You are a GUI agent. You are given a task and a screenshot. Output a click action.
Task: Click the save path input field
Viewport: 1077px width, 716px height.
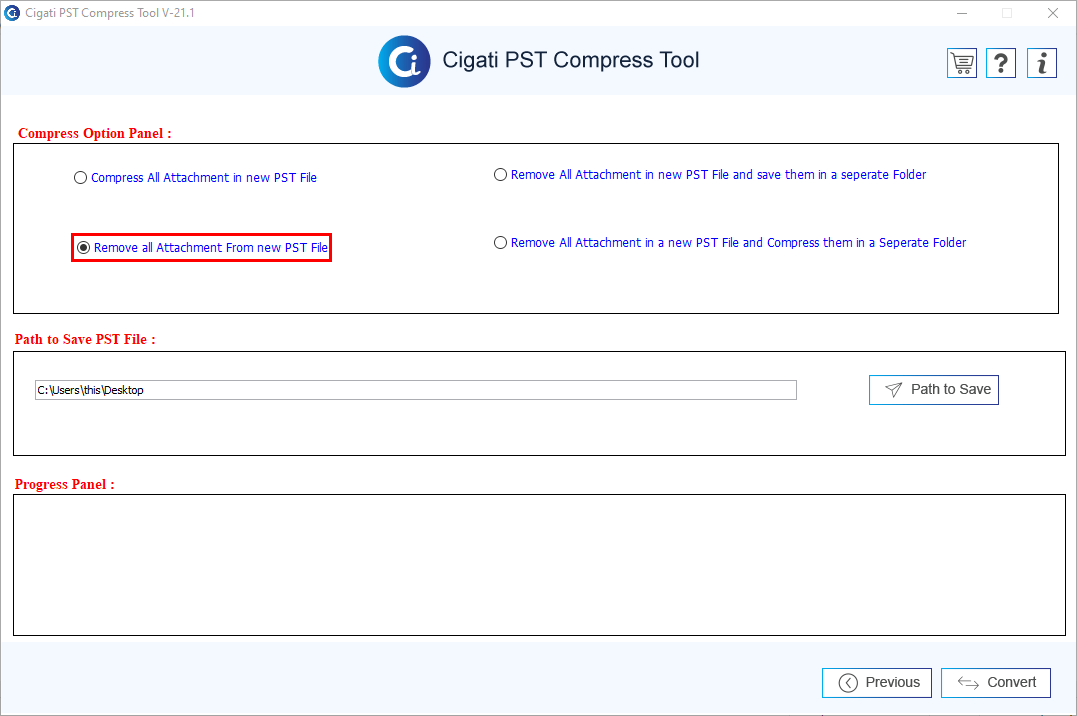(416, 390)
